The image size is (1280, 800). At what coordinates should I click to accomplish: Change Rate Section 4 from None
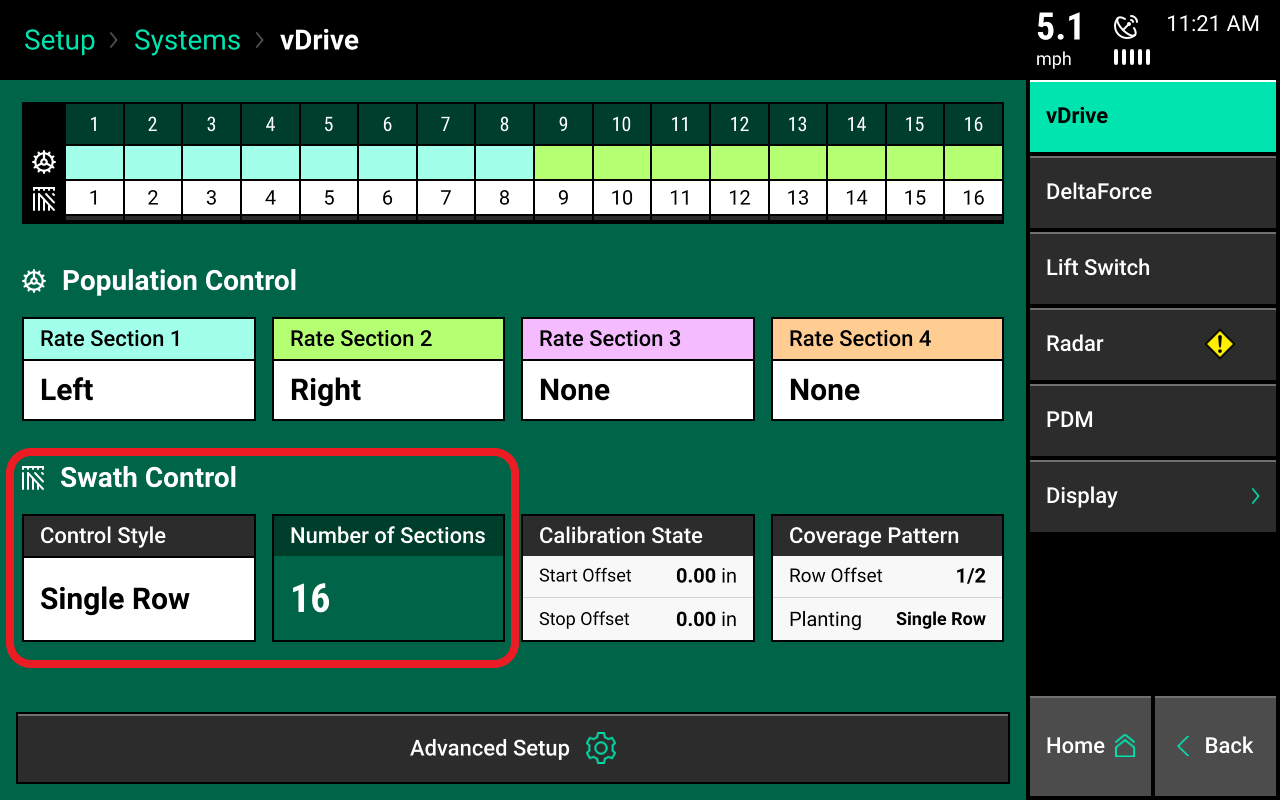(887, 369)
